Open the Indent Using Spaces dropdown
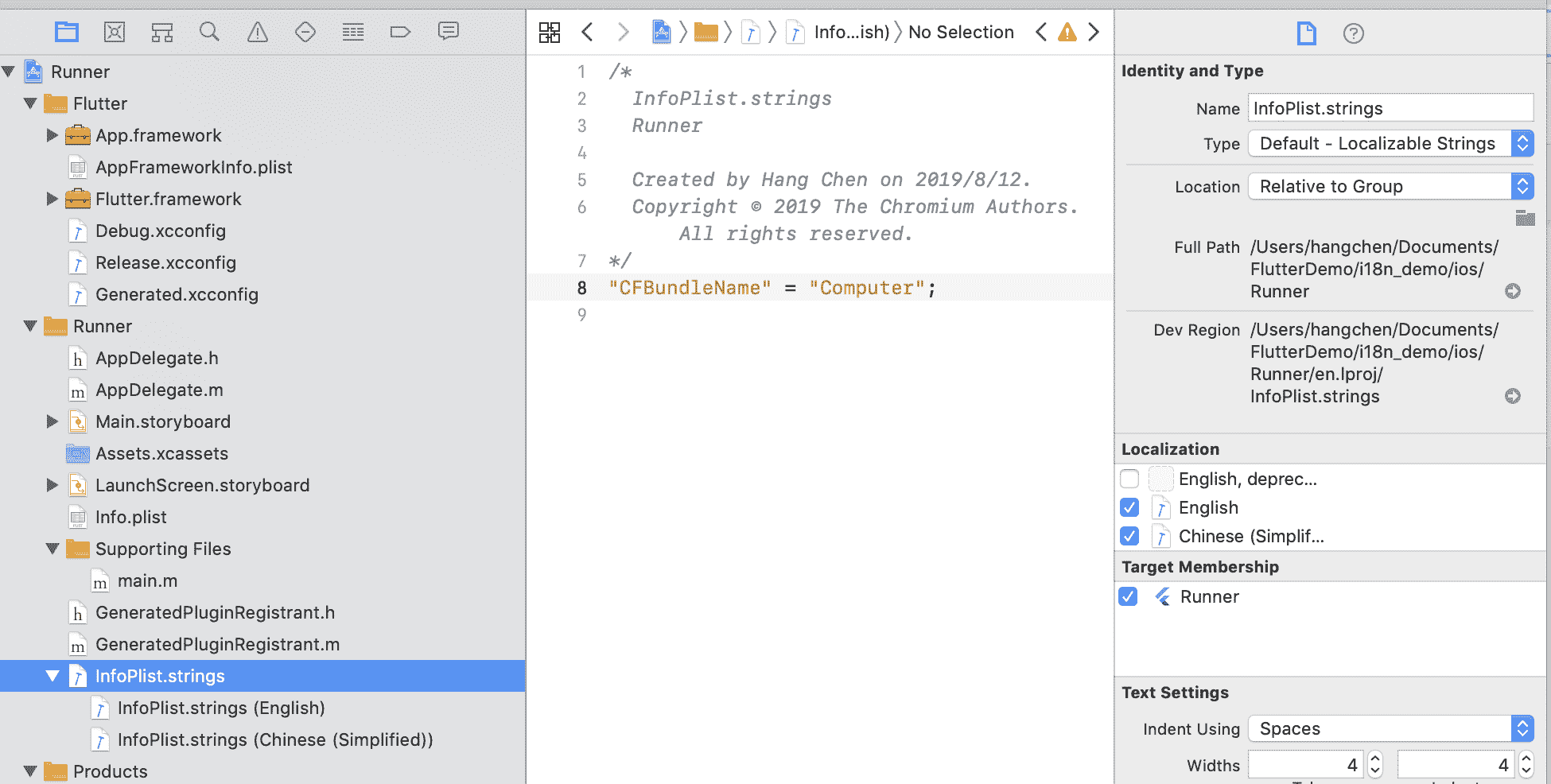This screenshot has height=784, width=1551. click(x=1391, y=728)
